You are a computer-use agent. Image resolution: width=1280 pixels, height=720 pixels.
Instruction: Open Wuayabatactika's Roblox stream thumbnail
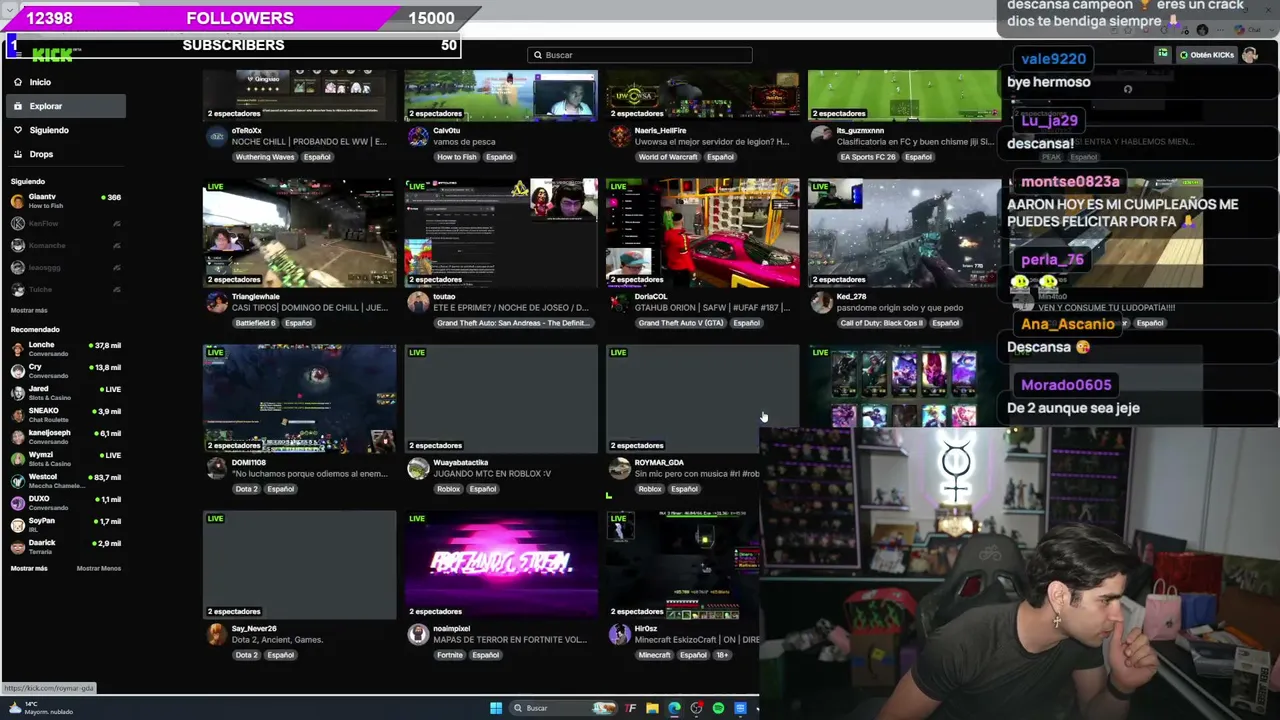[x=501, y=399]
